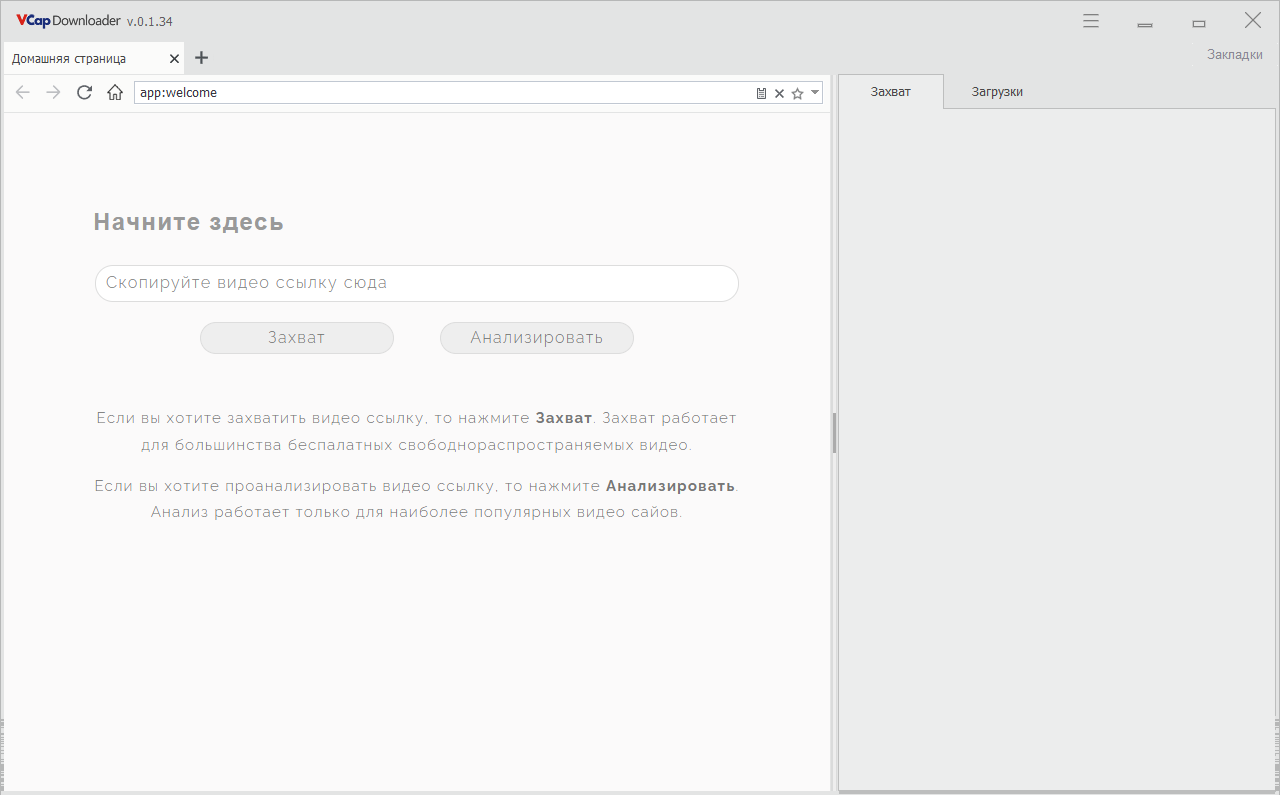Go back with the left arrow
This screenshot has height=795, width=1280.
23,92
